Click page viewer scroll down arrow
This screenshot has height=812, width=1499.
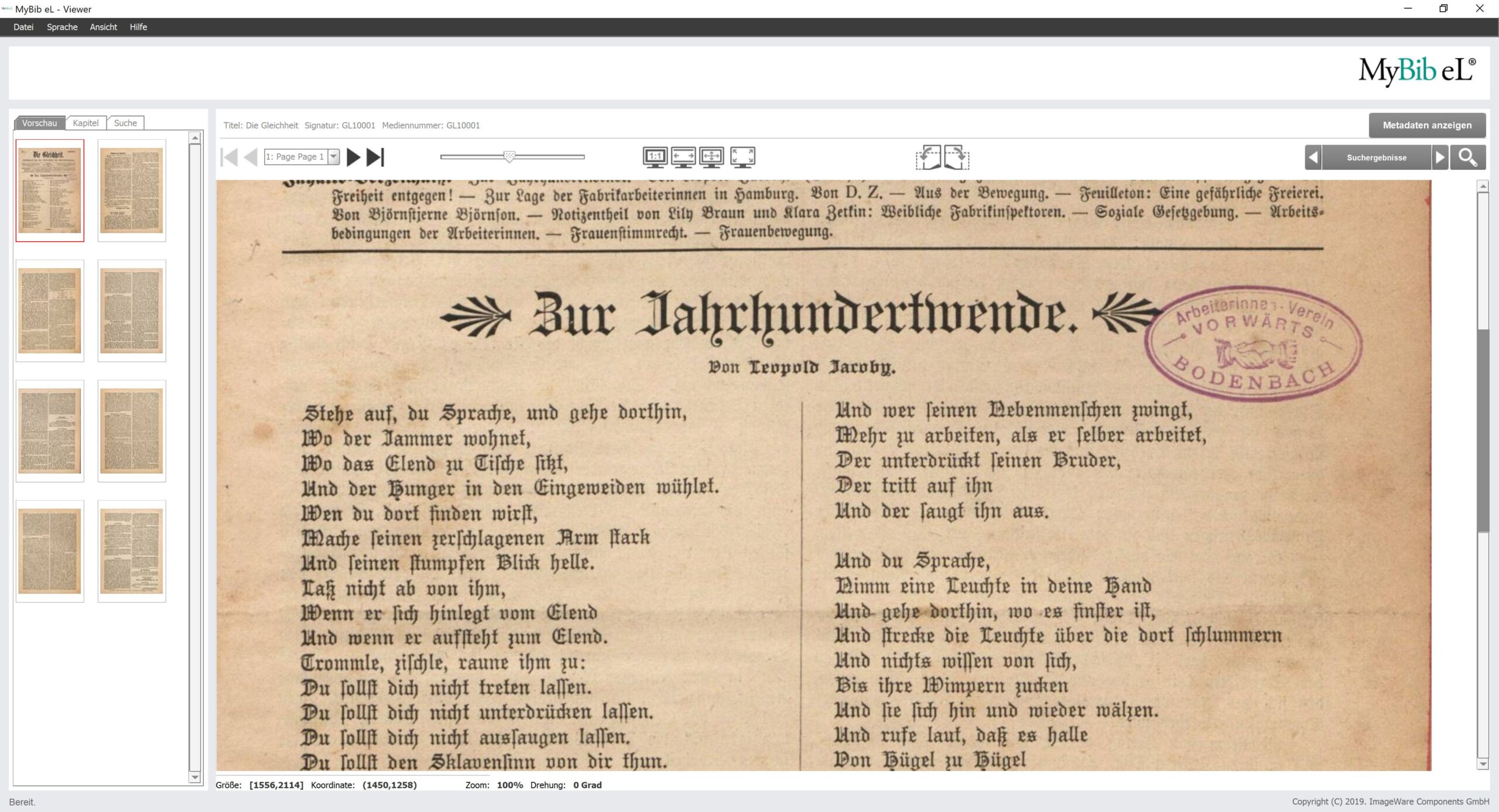[x=1483, y=764]
